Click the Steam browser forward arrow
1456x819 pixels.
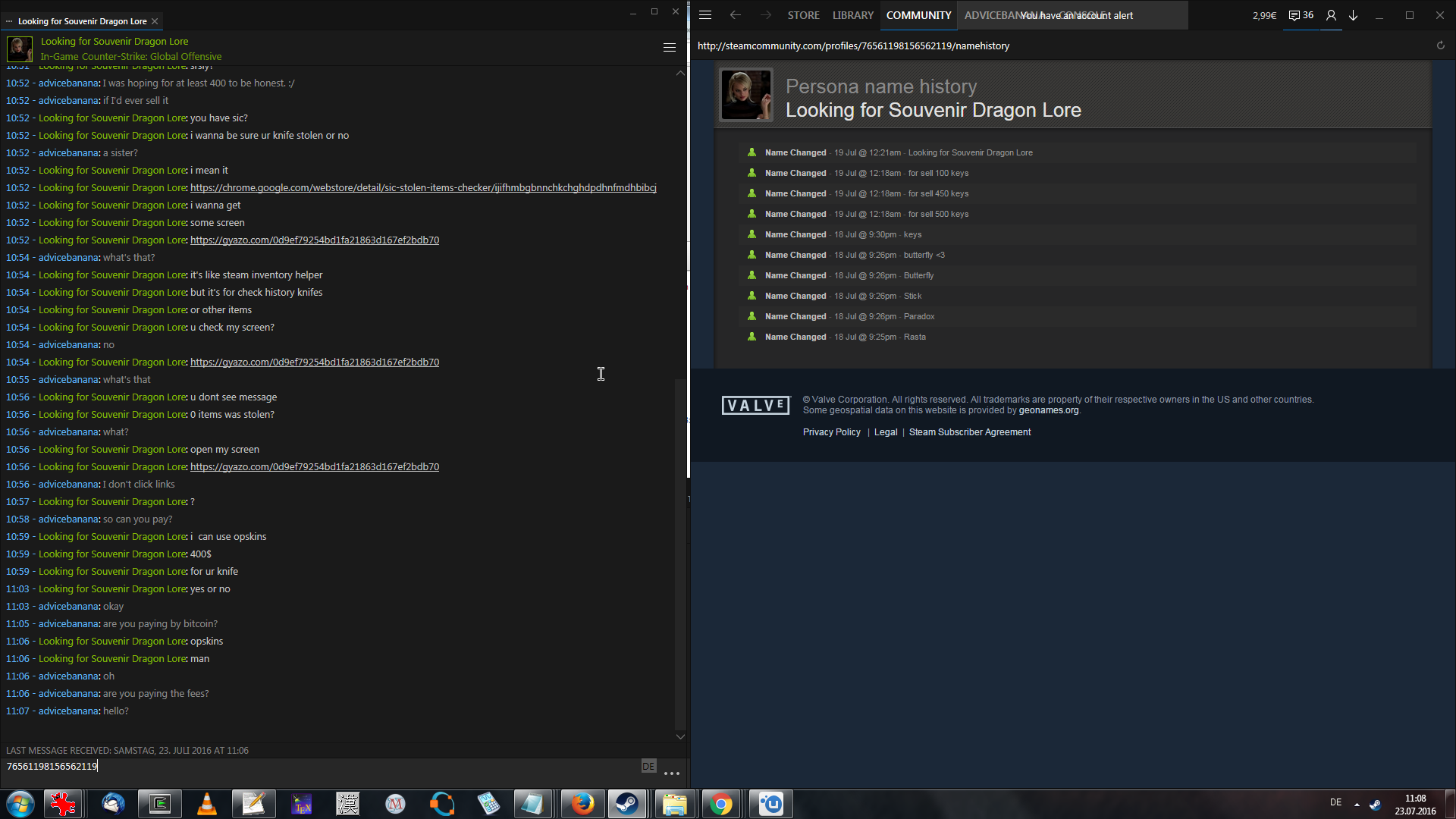tap(766, 15)
